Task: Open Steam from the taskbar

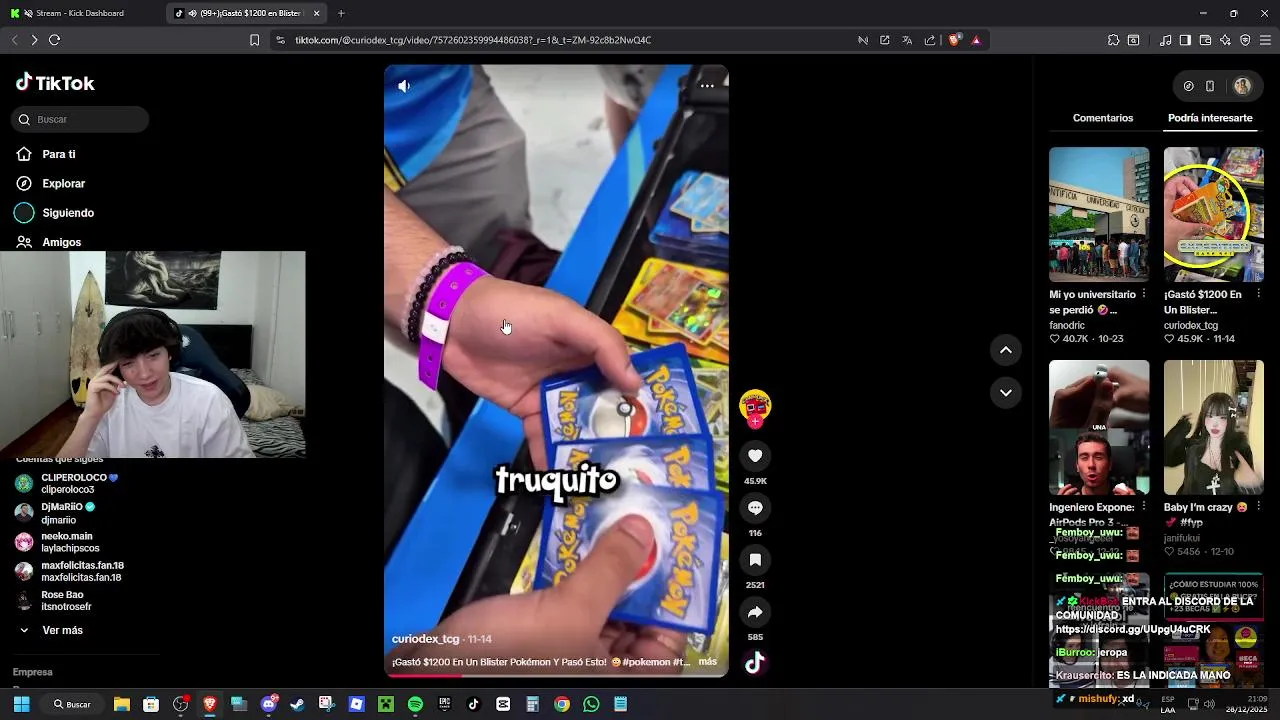Action: [297, 704]
